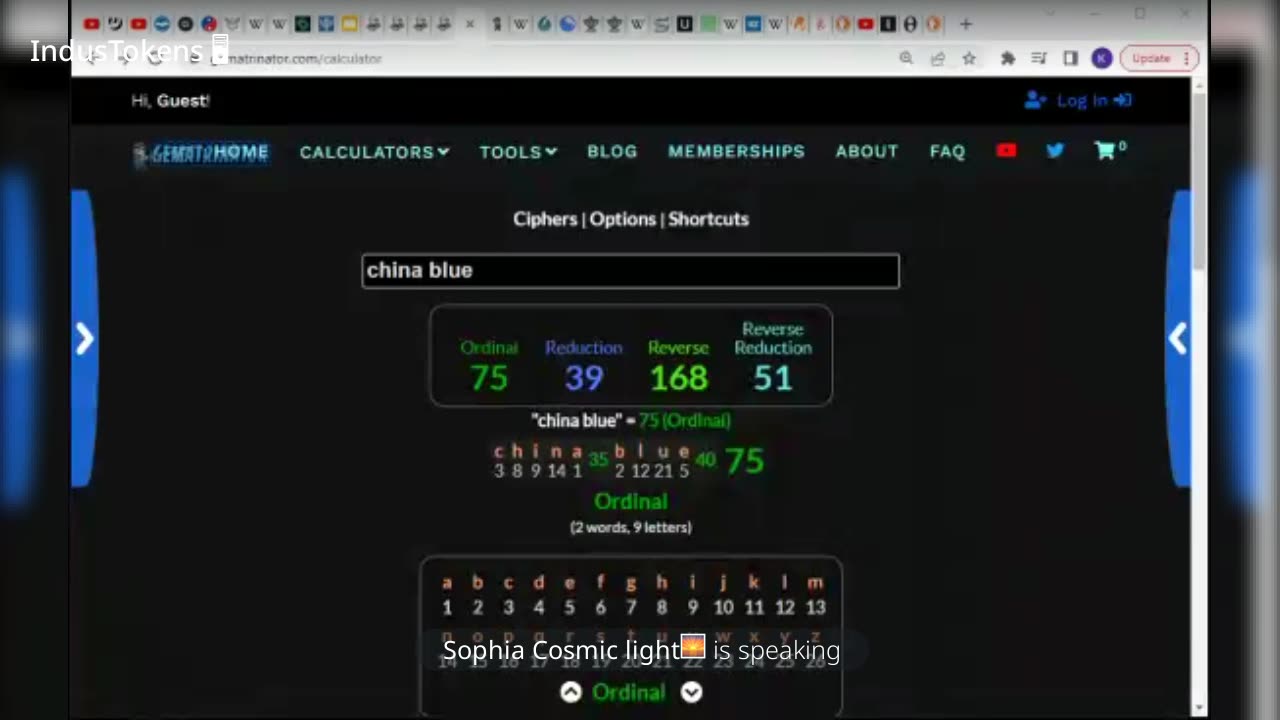Click the green 40 word sum for blue
Screen dimensions: 1280x720
coord(706,460)
